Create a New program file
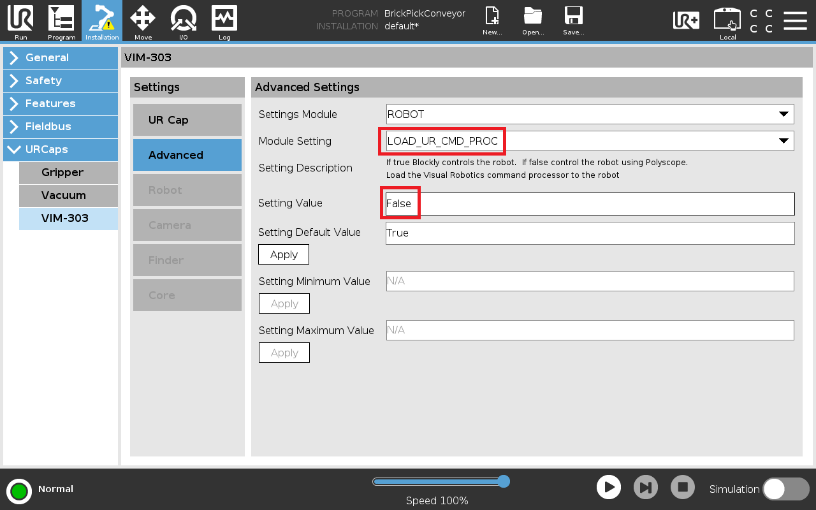This screenshot has height=510, width=816. [x=492, y=21]
